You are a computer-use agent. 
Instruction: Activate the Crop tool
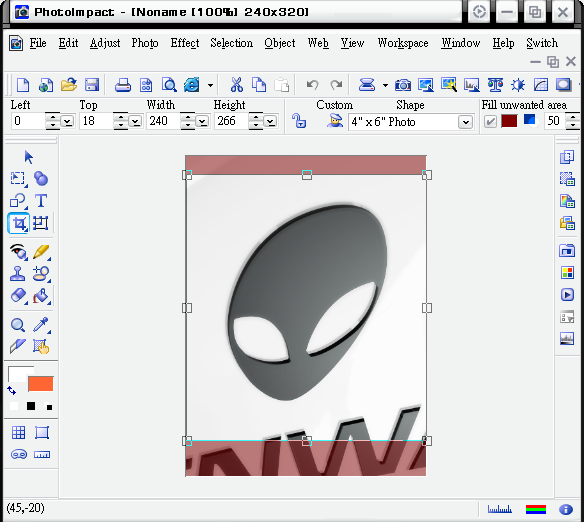click(x=19, y=223)
